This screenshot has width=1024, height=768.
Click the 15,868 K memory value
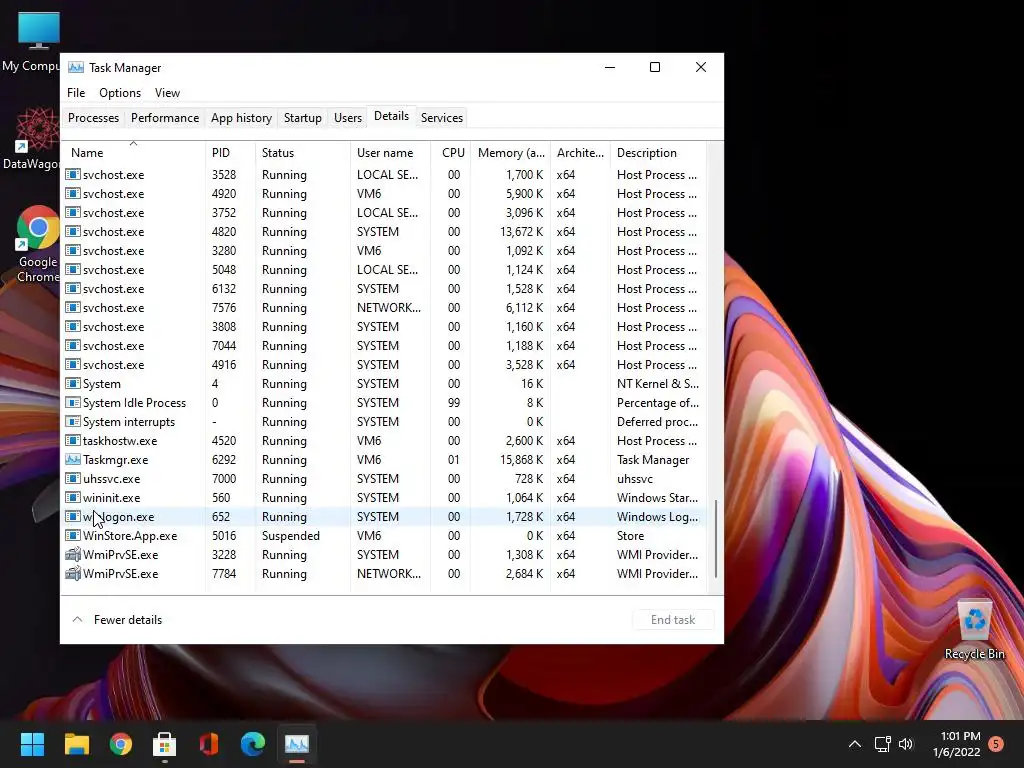coord(522,459)
